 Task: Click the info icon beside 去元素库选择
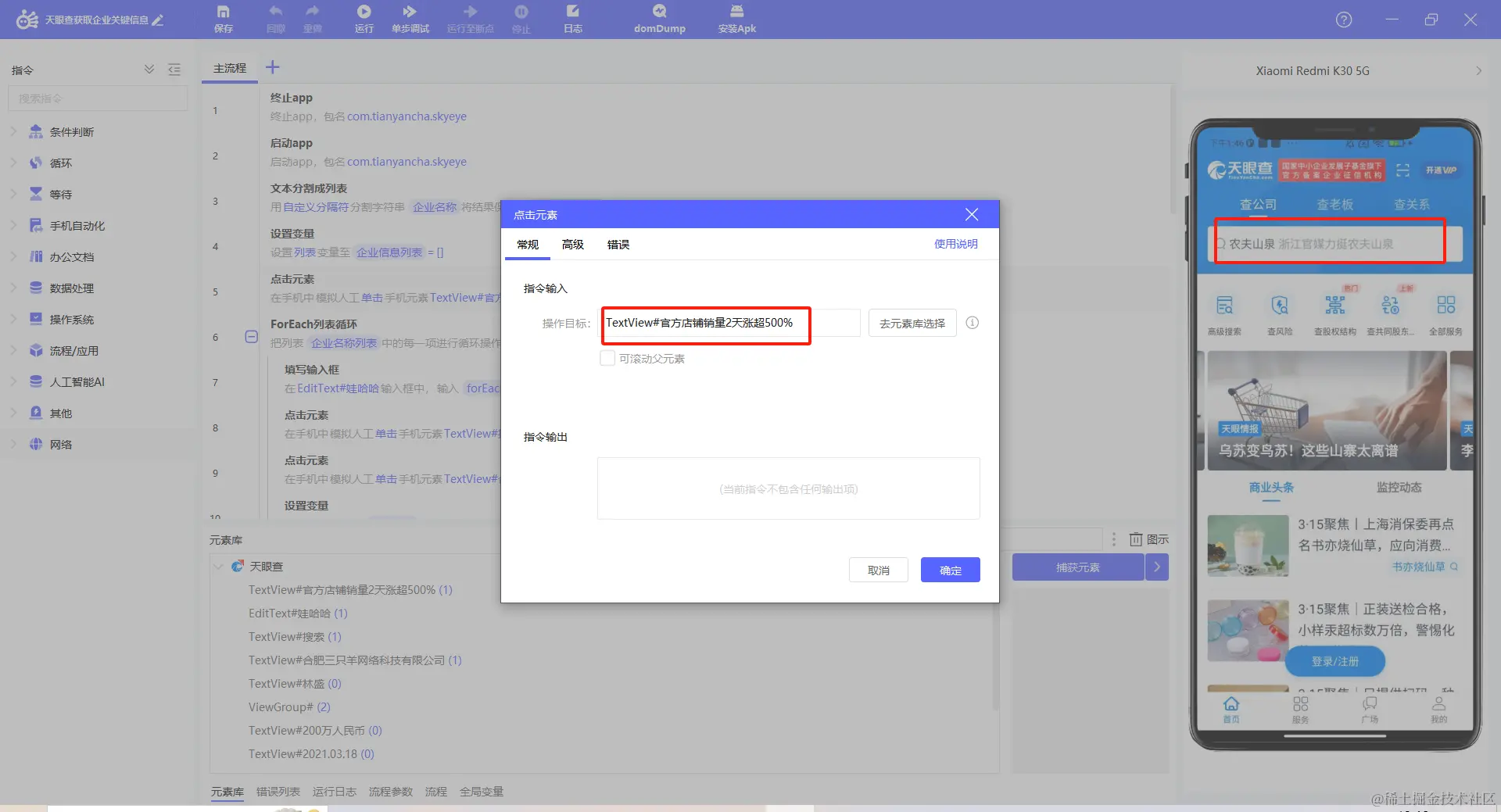[973, 323]
